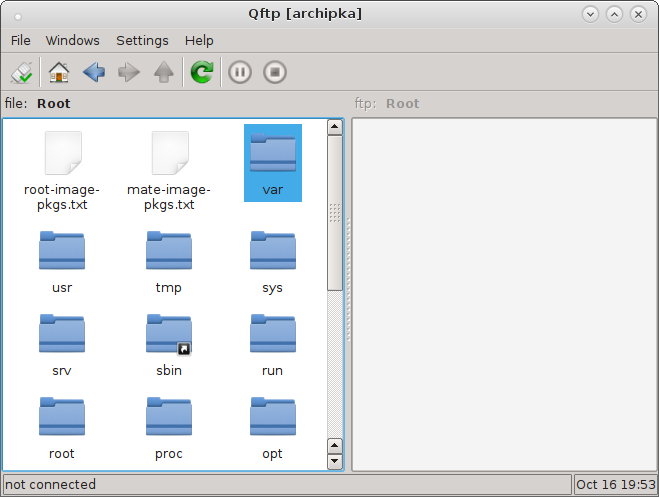
Task: Select the proc folder
Action: pyautogui.click(x=169, y=428)
